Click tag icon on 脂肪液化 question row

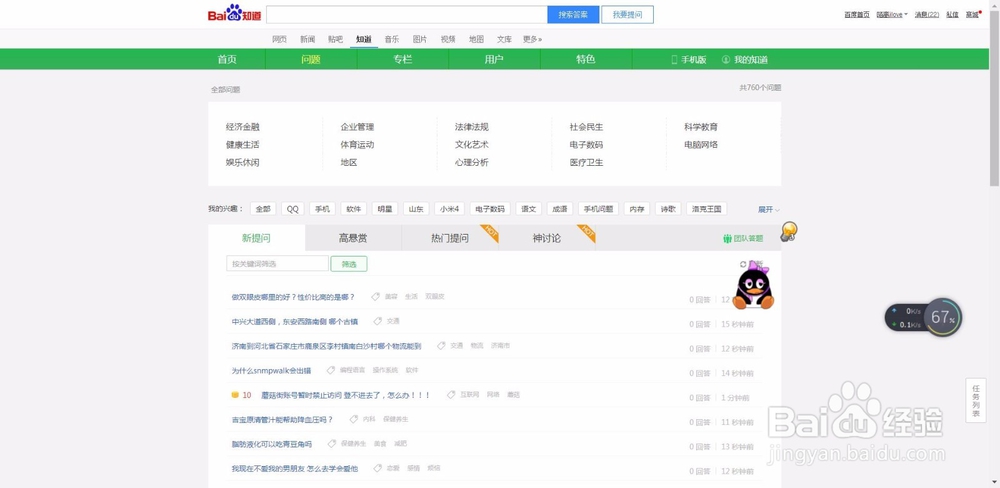tap(332, 443)
